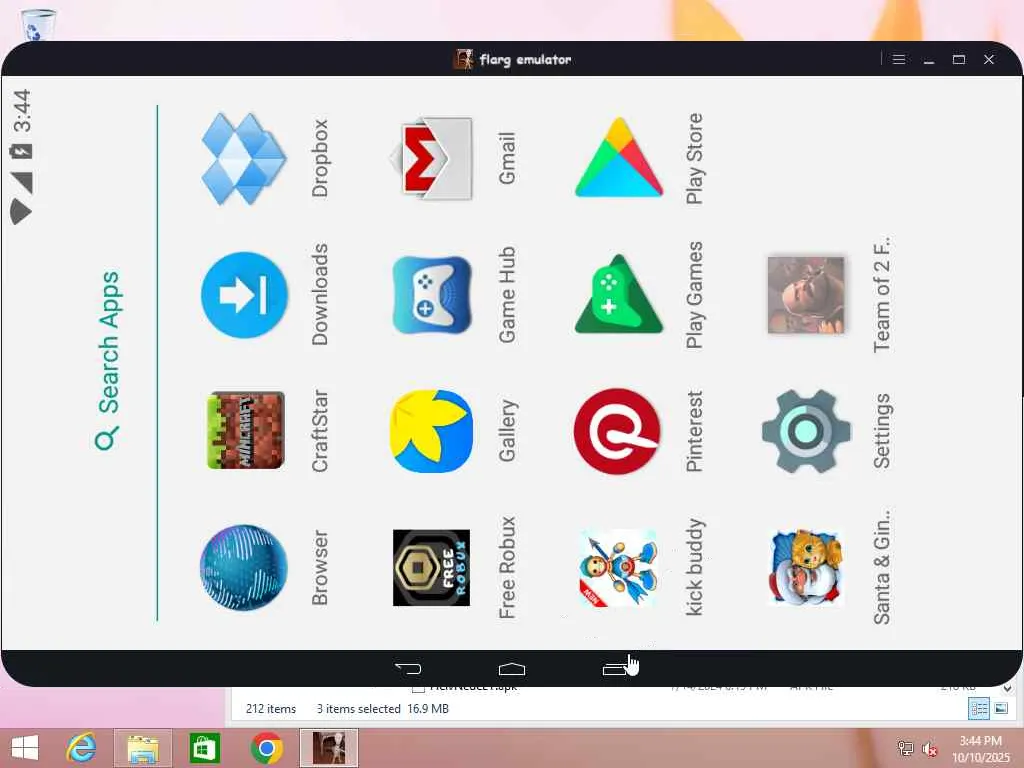Viewport: 1024px width, 768px height.
Task: Switch File Explorer to details view
Action: [x=979, y=709]
